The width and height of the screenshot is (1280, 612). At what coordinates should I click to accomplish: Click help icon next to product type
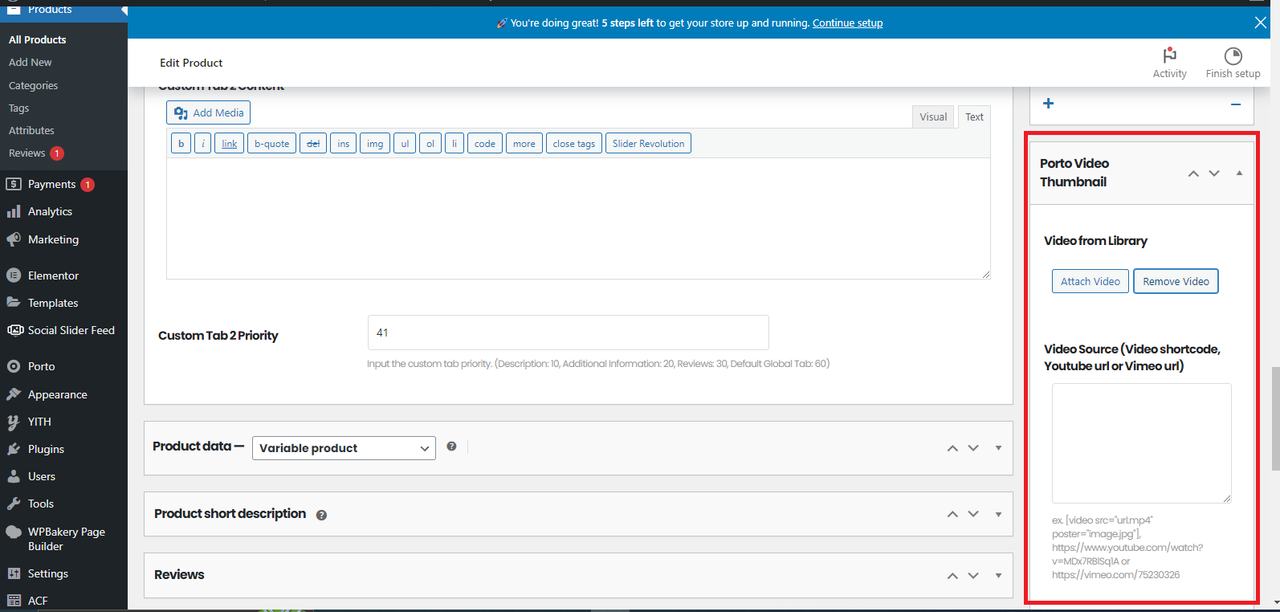click(452, 446)
